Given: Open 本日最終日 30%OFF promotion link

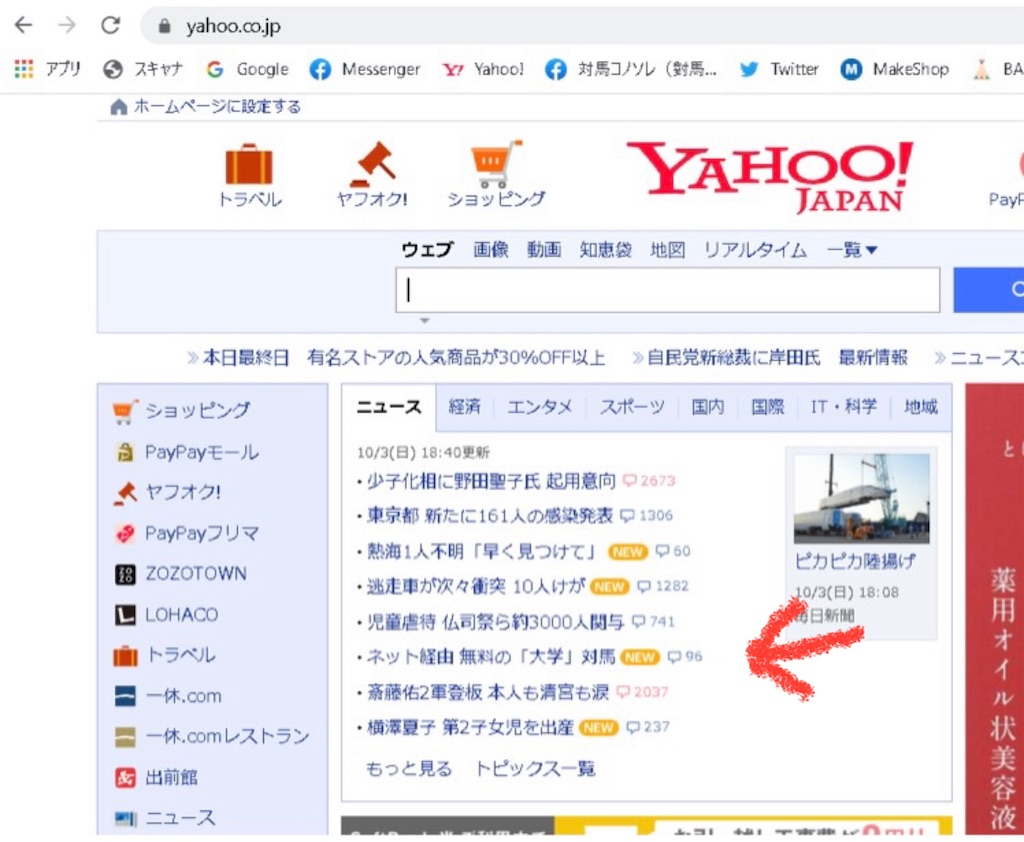Looking at the screenshot, I should click(396, 358).
